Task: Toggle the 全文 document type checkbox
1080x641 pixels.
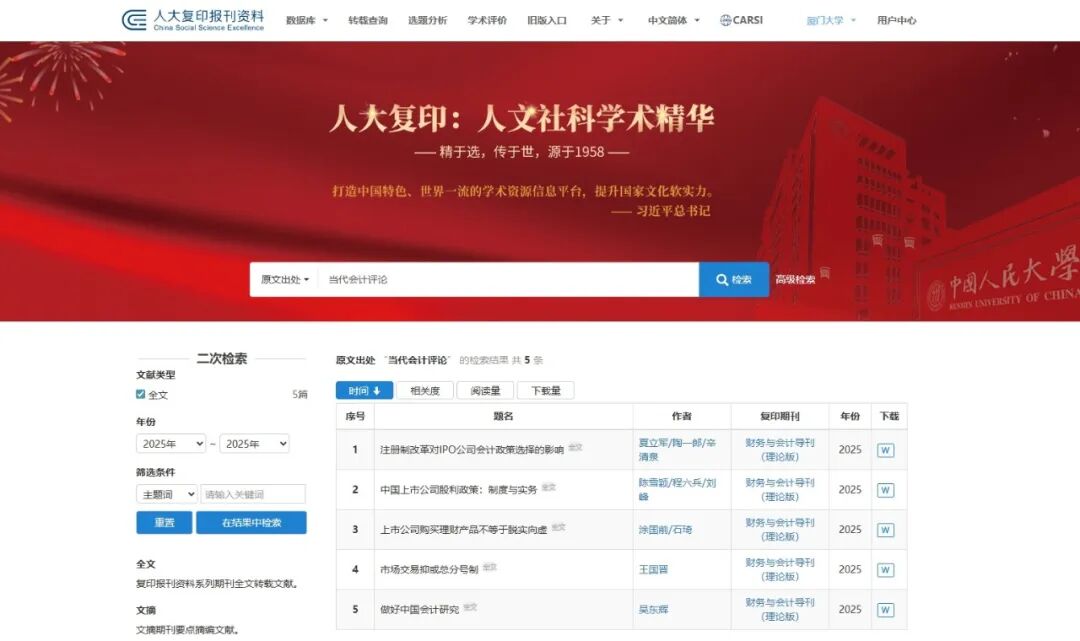Action: tap(141, 395)
